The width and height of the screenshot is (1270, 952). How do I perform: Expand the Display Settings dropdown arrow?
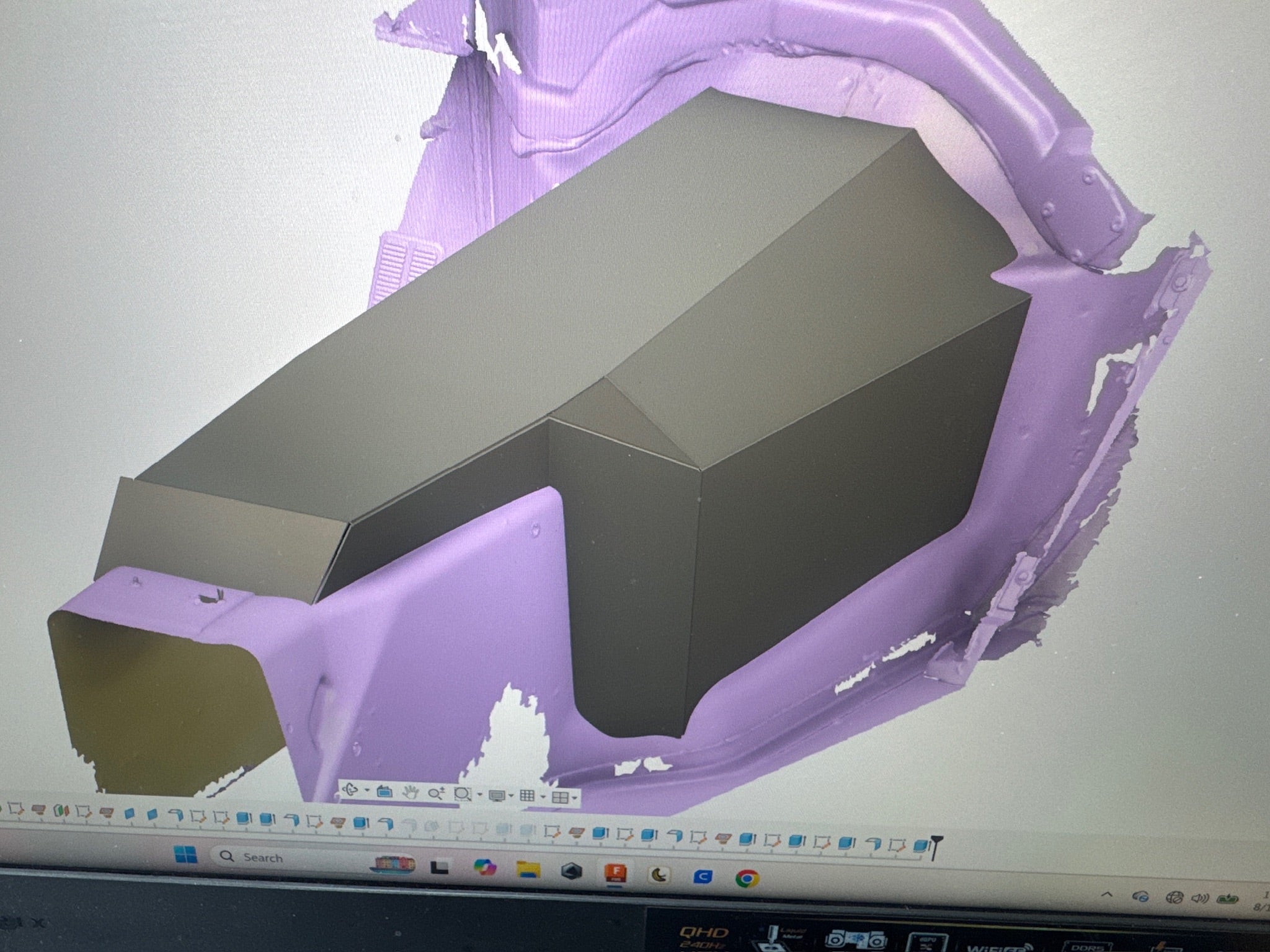click(511, 795)
